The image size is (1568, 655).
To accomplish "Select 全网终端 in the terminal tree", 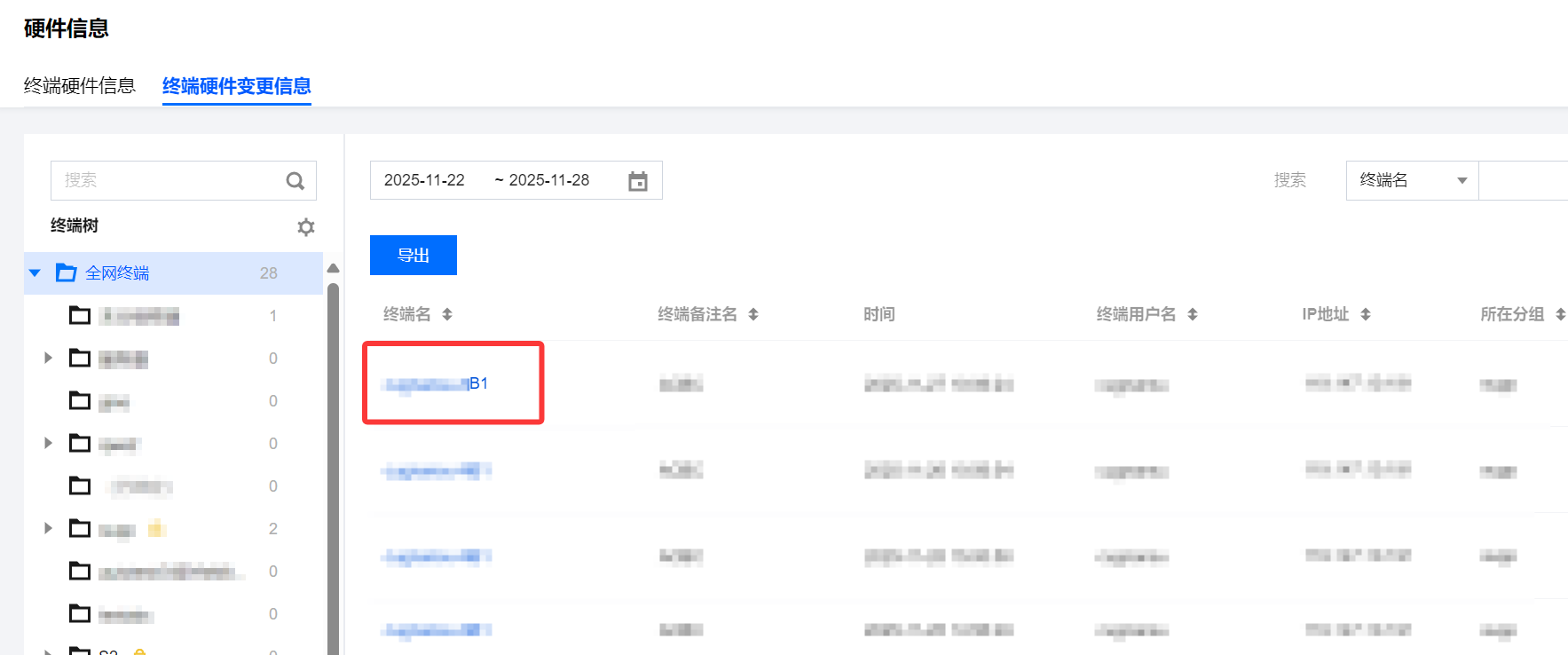I will point(174,273).
